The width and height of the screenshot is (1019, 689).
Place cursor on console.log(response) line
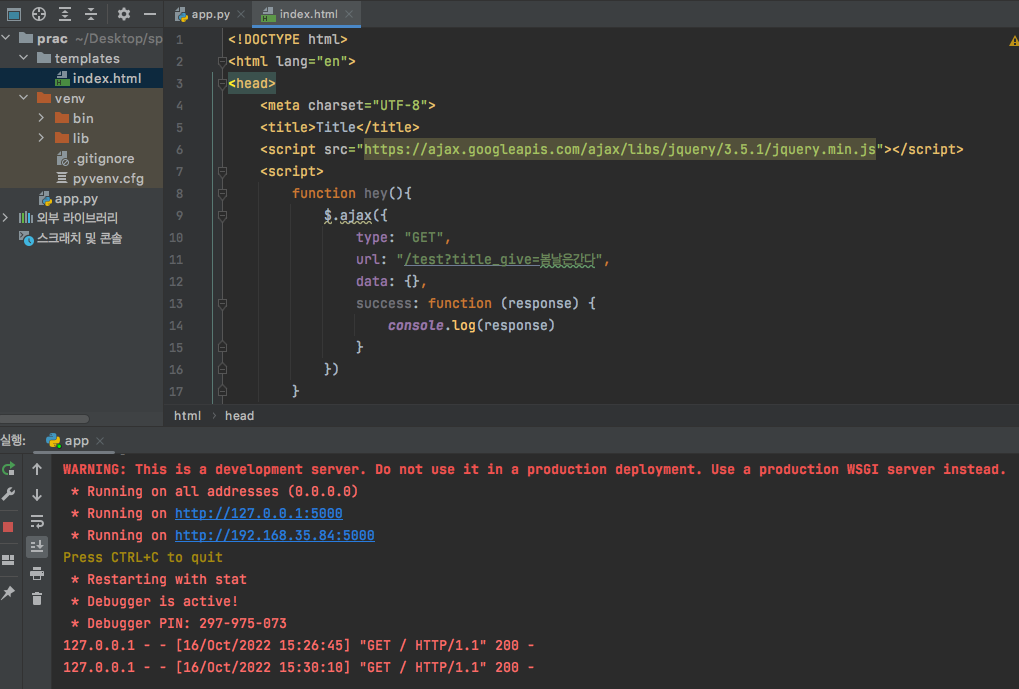coord(471,325)
